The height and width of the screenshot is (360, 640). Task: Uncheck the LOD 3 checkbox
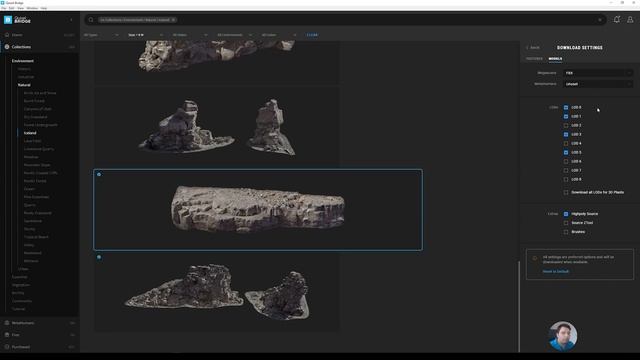click(x=566, y=134)
